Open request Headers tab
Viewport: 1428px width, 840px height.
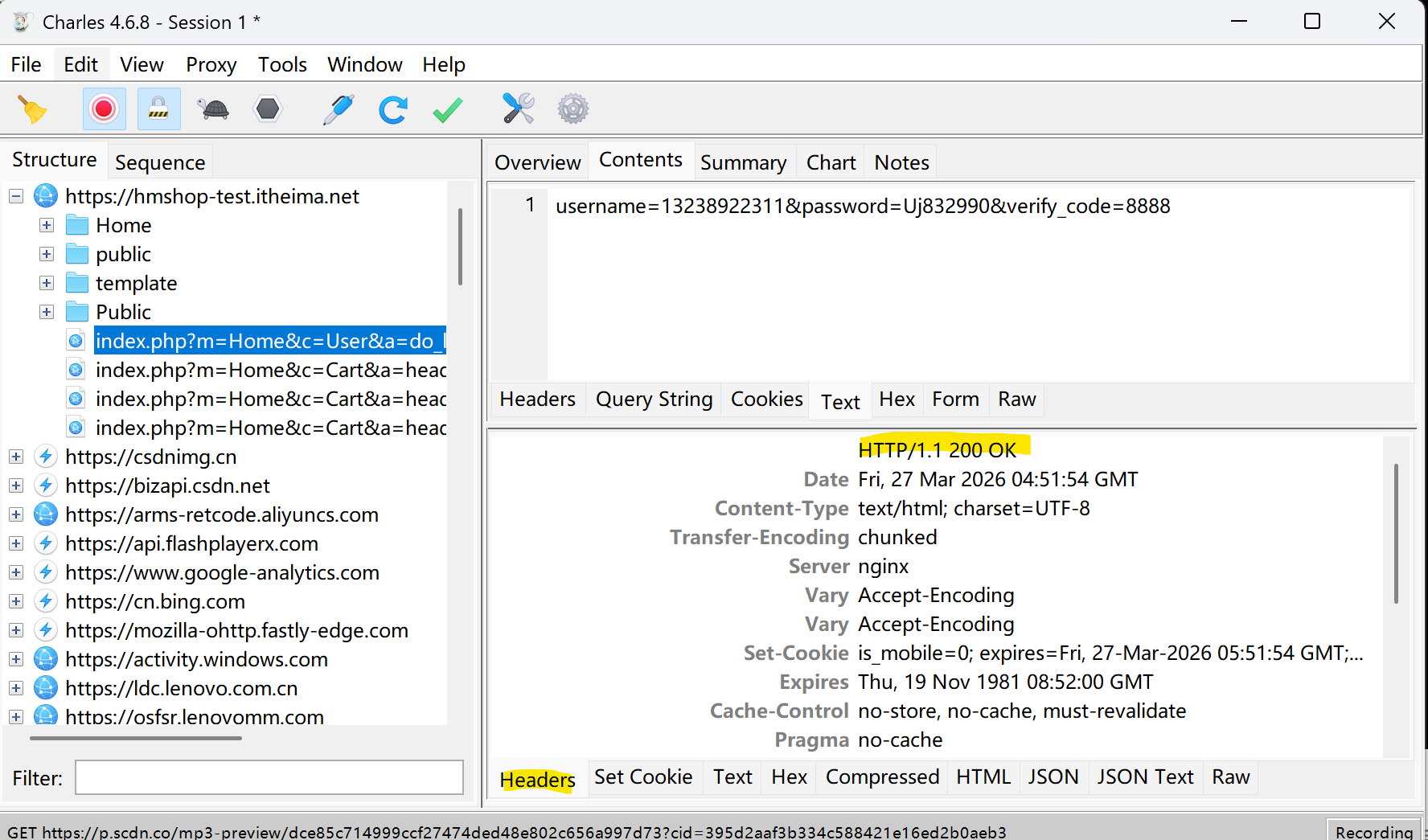pos(537,400)
